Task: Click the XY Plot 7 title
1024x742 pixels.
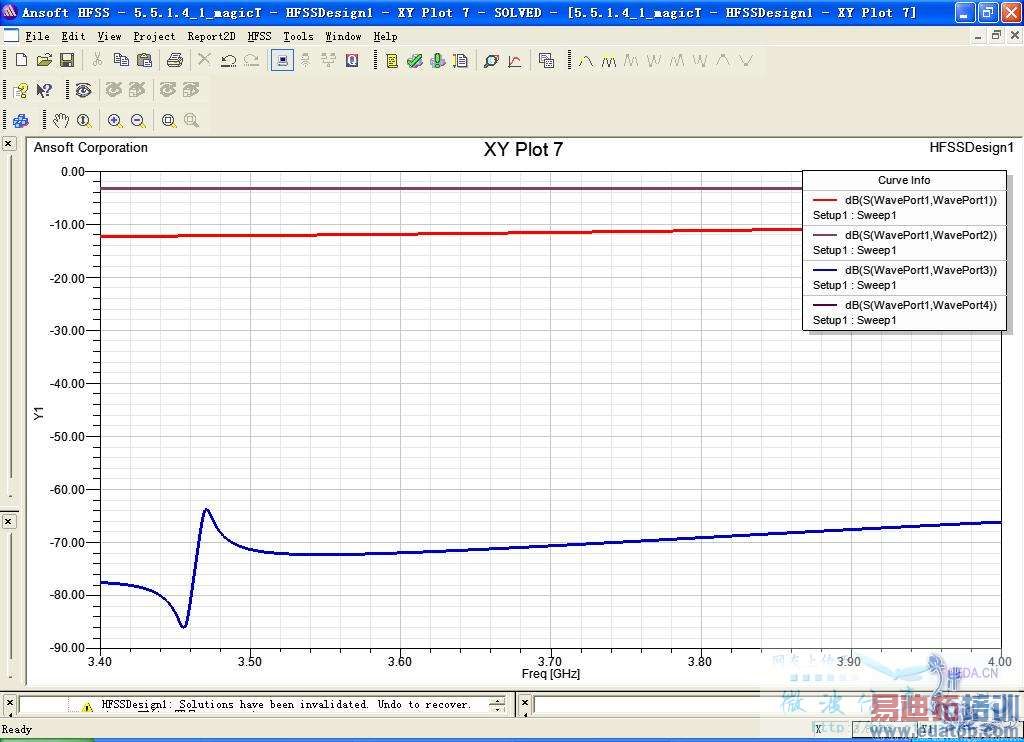Action: click(x=523, y=150)
